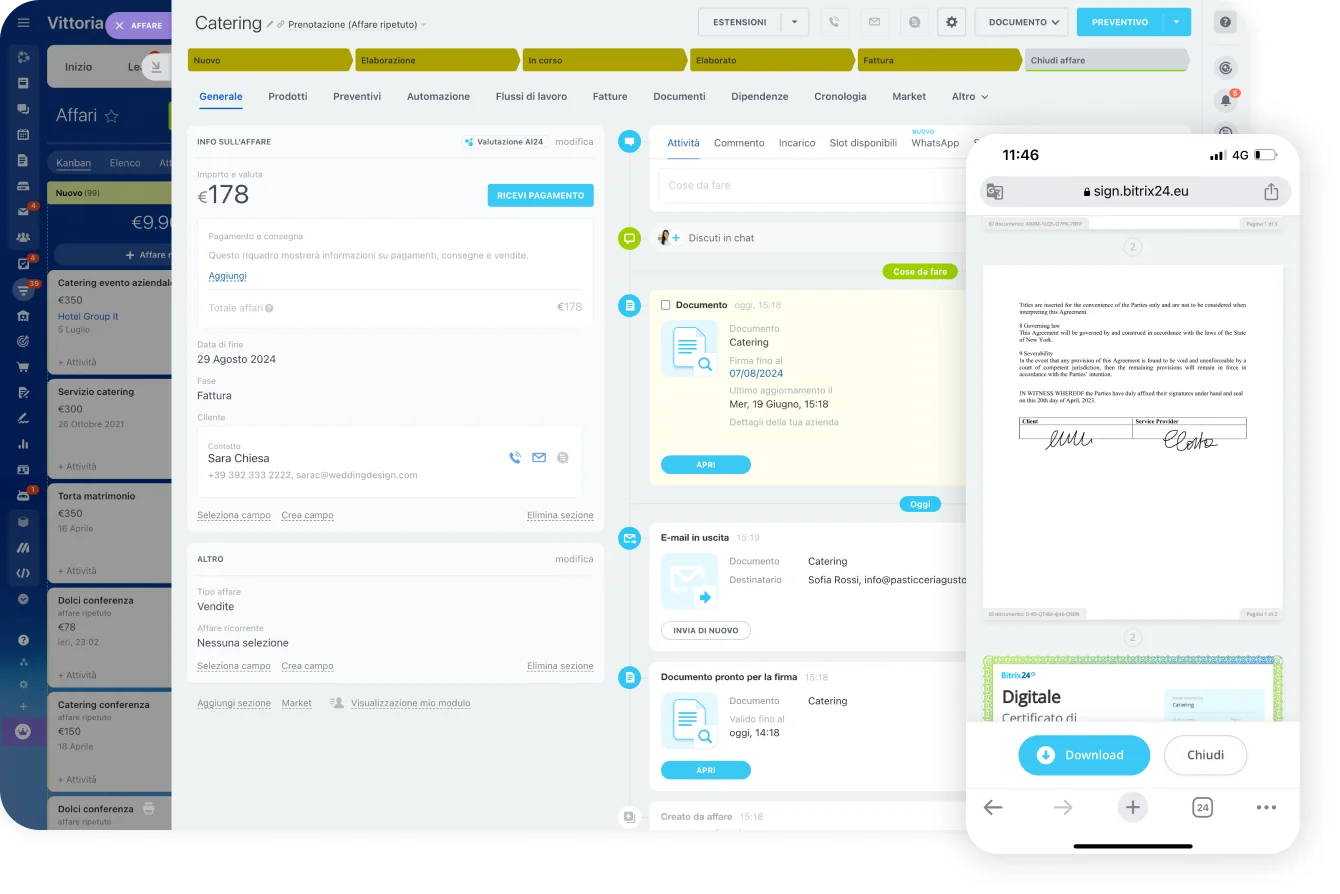Screen dimensions: 1340x894
Task: Click the help question mark icon
Action: [1225, 22]
